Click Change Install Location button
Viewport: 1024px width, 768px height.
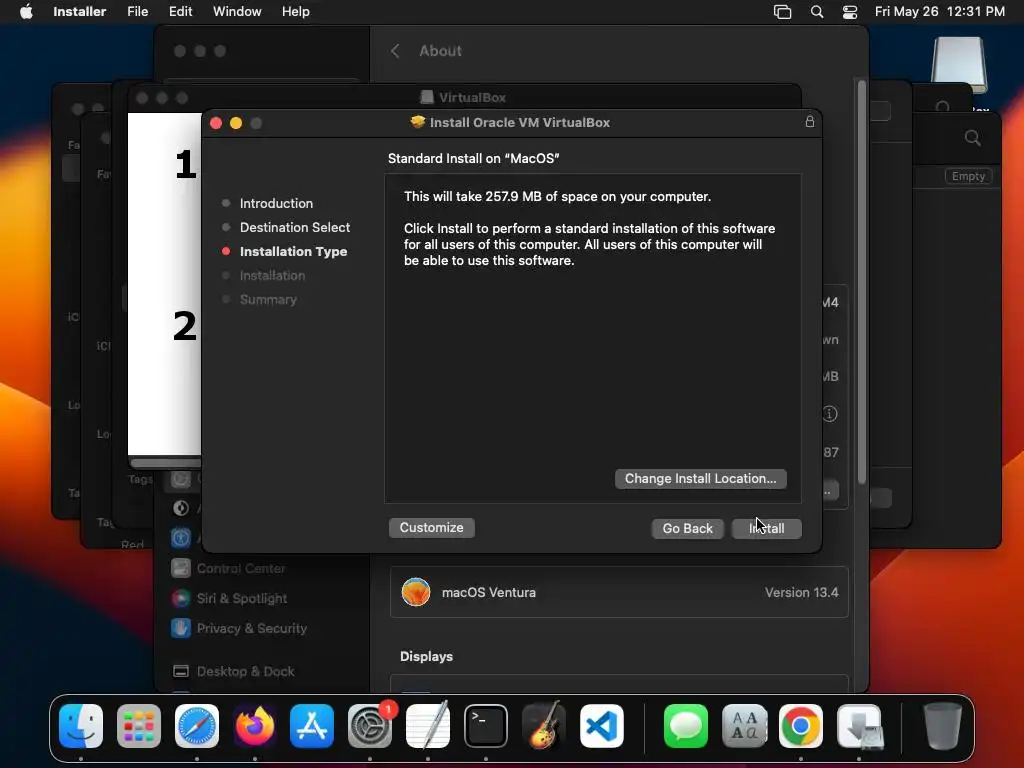click(x=700, y=479)
